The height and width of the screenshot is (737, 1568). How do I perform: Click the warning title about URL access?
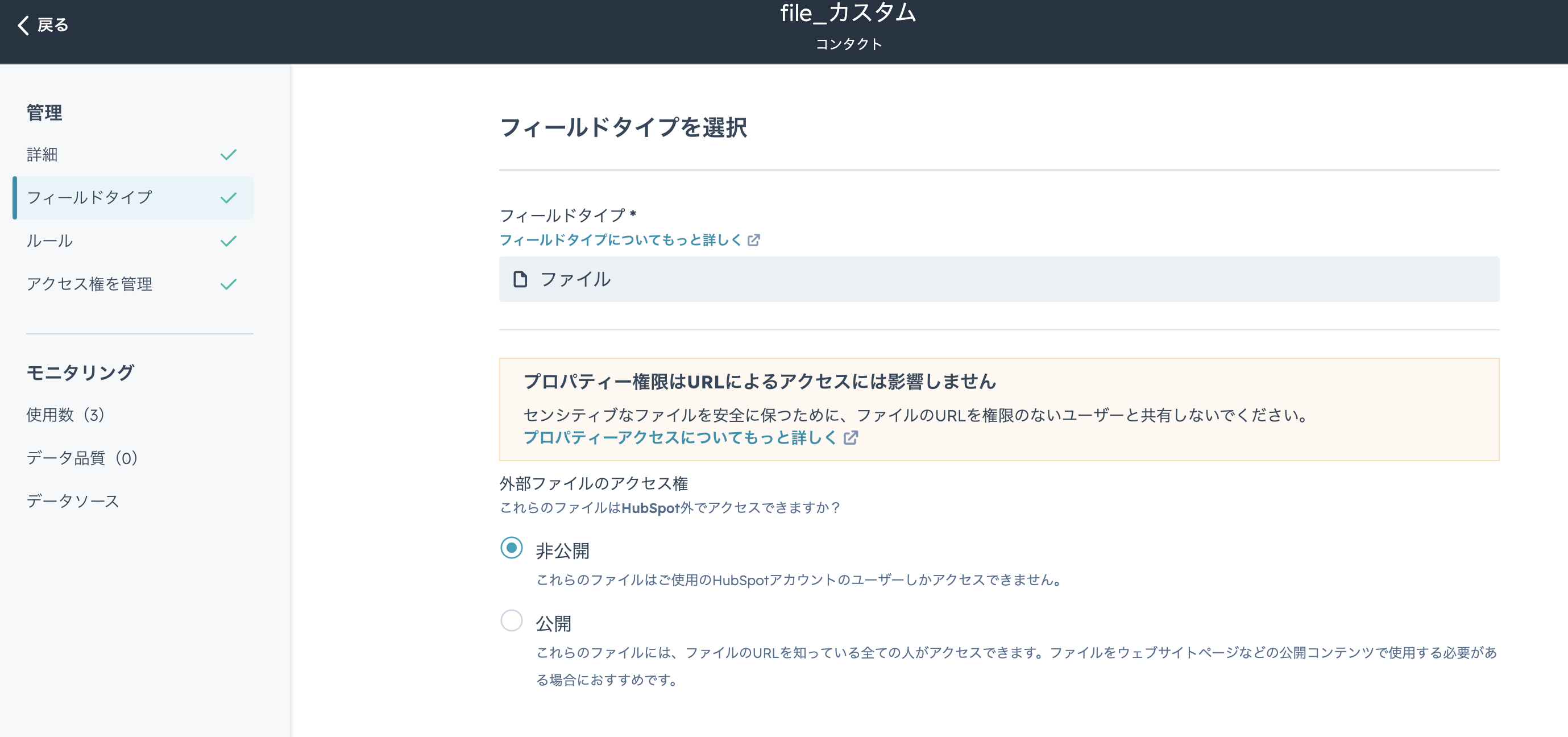pyautogui.click(x=760, y=381)
